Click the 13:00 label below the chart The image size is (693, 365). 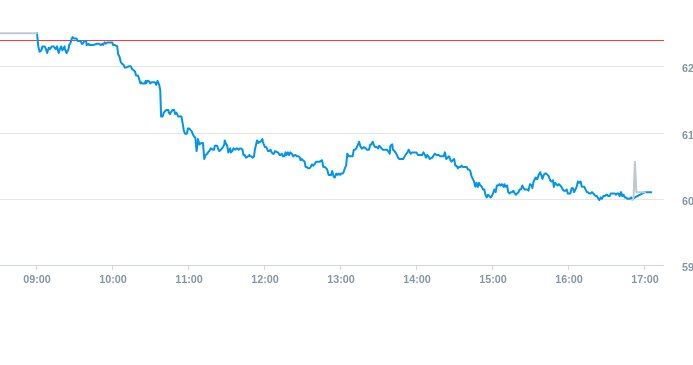[x=341, y=279]
